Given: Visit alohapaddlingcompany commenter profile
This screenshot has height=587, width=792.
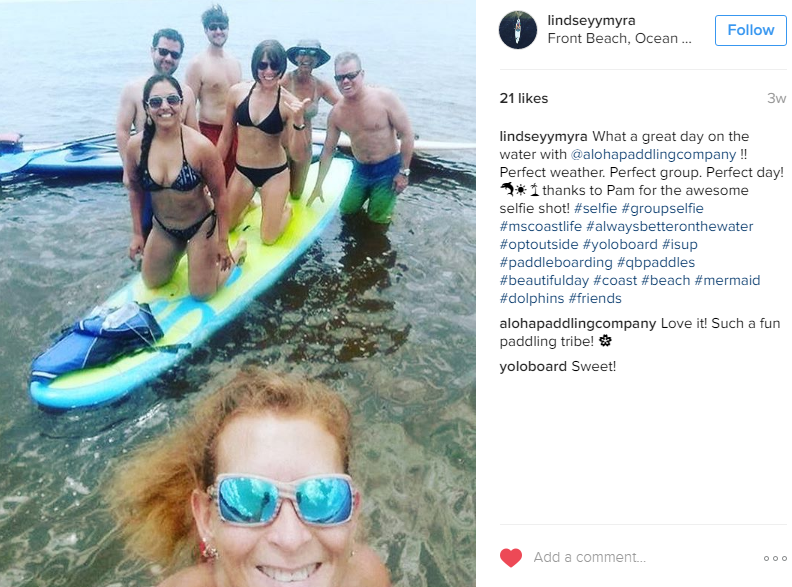Looking at the screenshot, I should tap(578, 323).
